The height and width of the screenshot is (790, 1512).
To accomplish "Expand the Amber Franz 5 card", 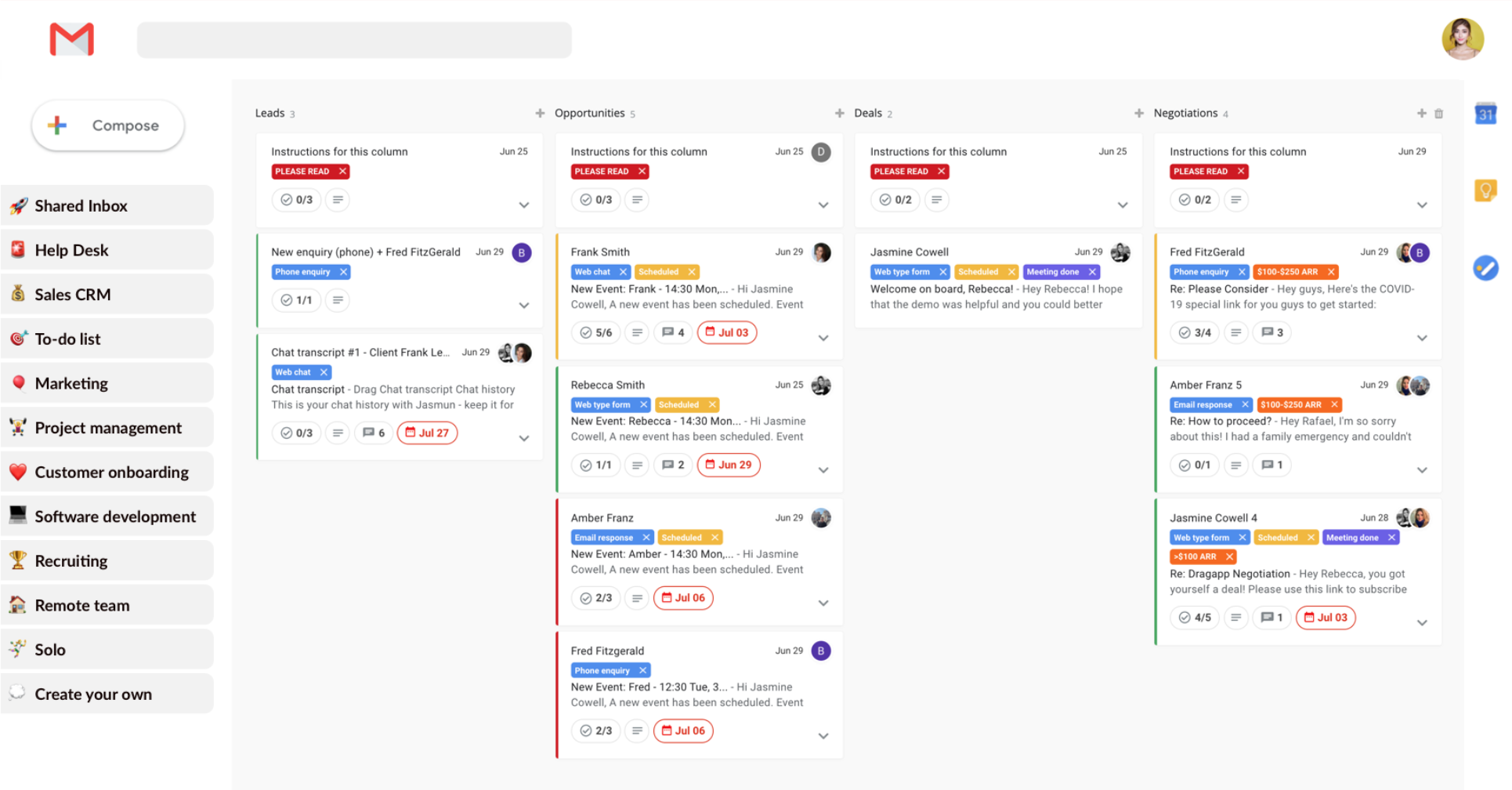I will coord(1422,469).
